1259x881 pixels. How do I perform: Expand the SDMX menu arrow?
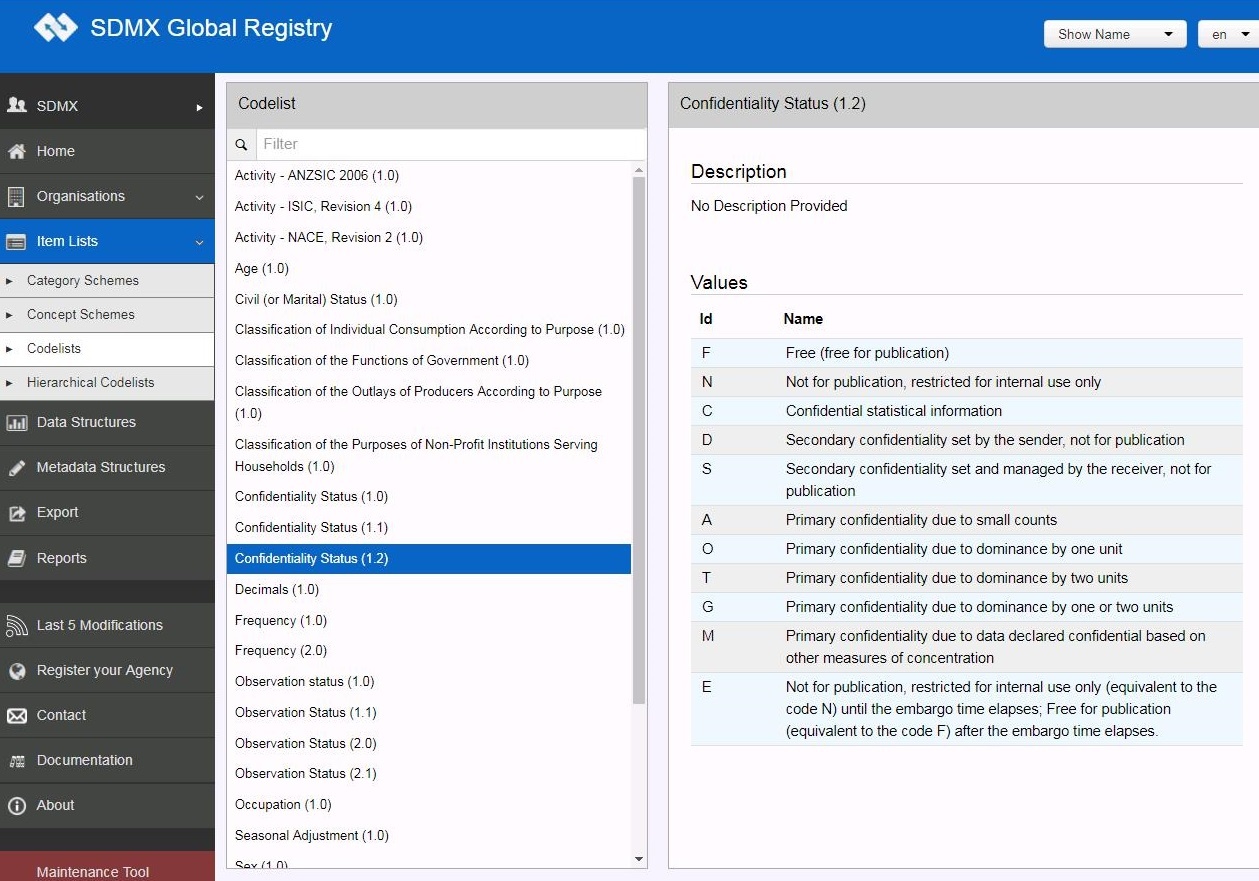click(199, 107)
